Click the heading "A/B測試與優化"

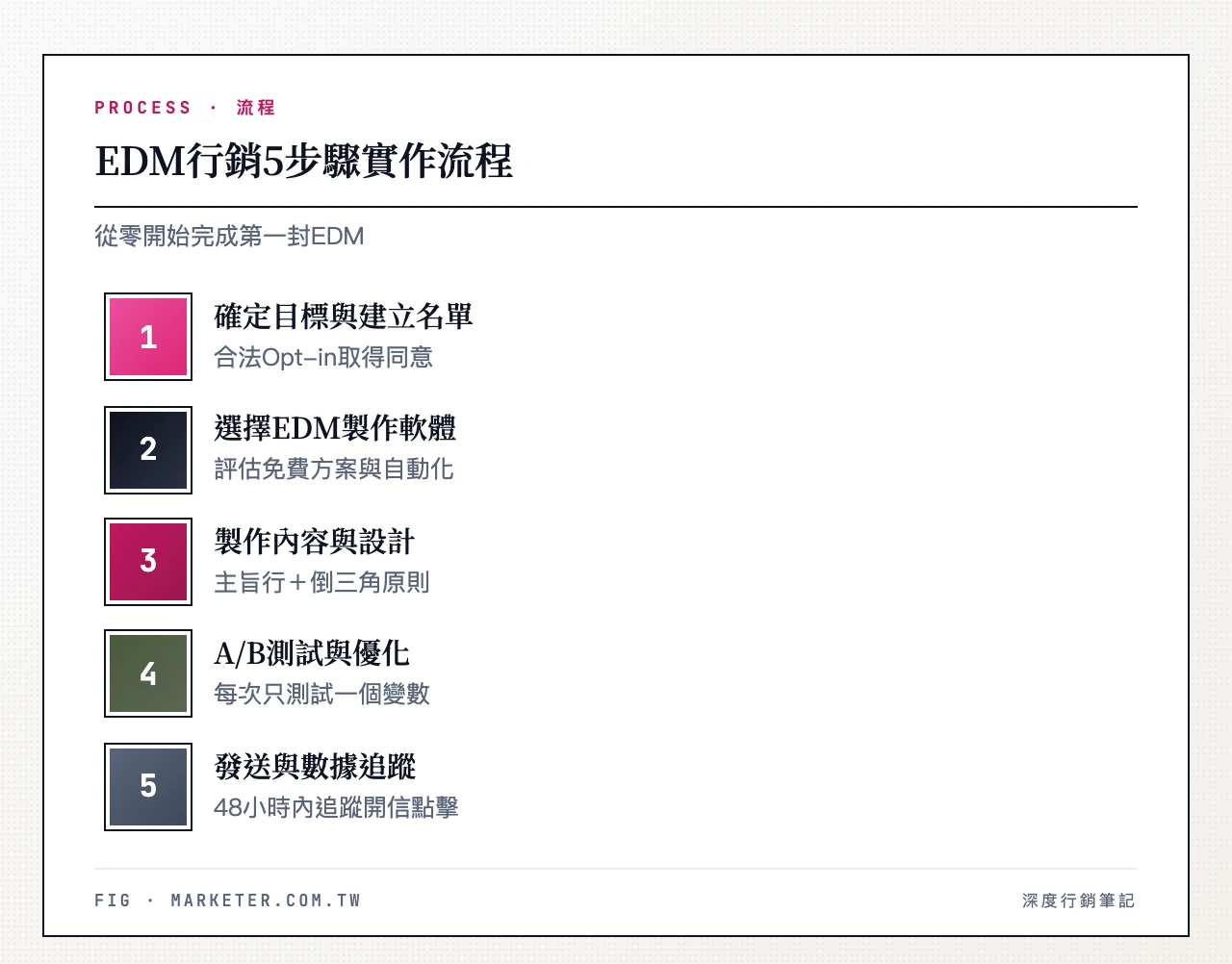(312, 654)
